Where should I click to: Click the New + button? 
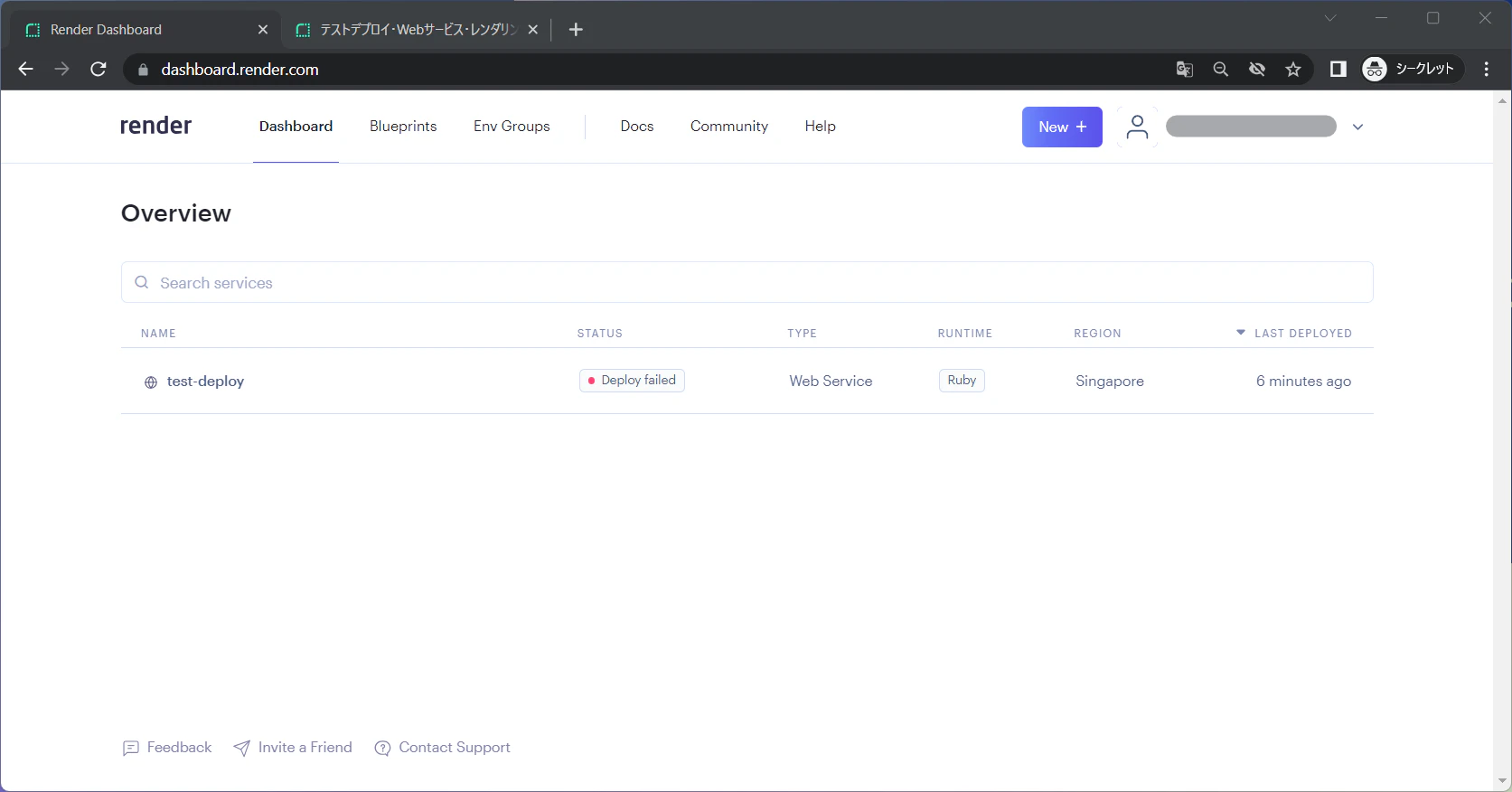[1062, 127]
